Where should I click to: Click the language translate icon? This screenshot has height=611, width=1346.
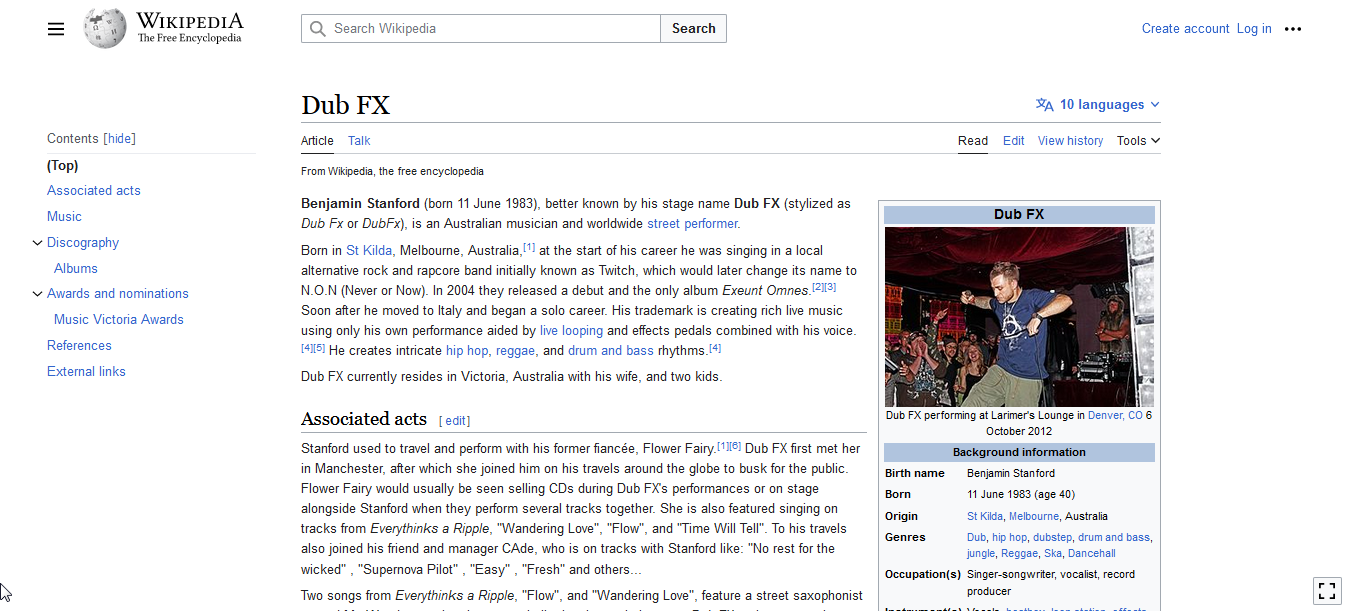coord(1045,105)
